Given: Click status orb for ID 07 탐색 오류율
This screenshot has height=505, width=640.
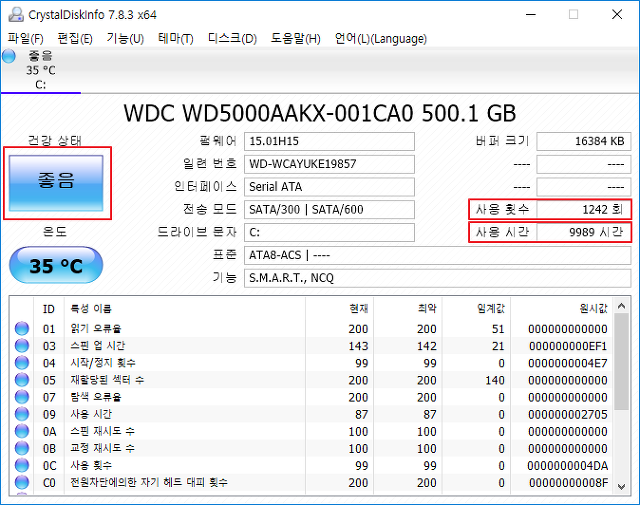Looking at the screenshot, I should click(x=22, y=397).
